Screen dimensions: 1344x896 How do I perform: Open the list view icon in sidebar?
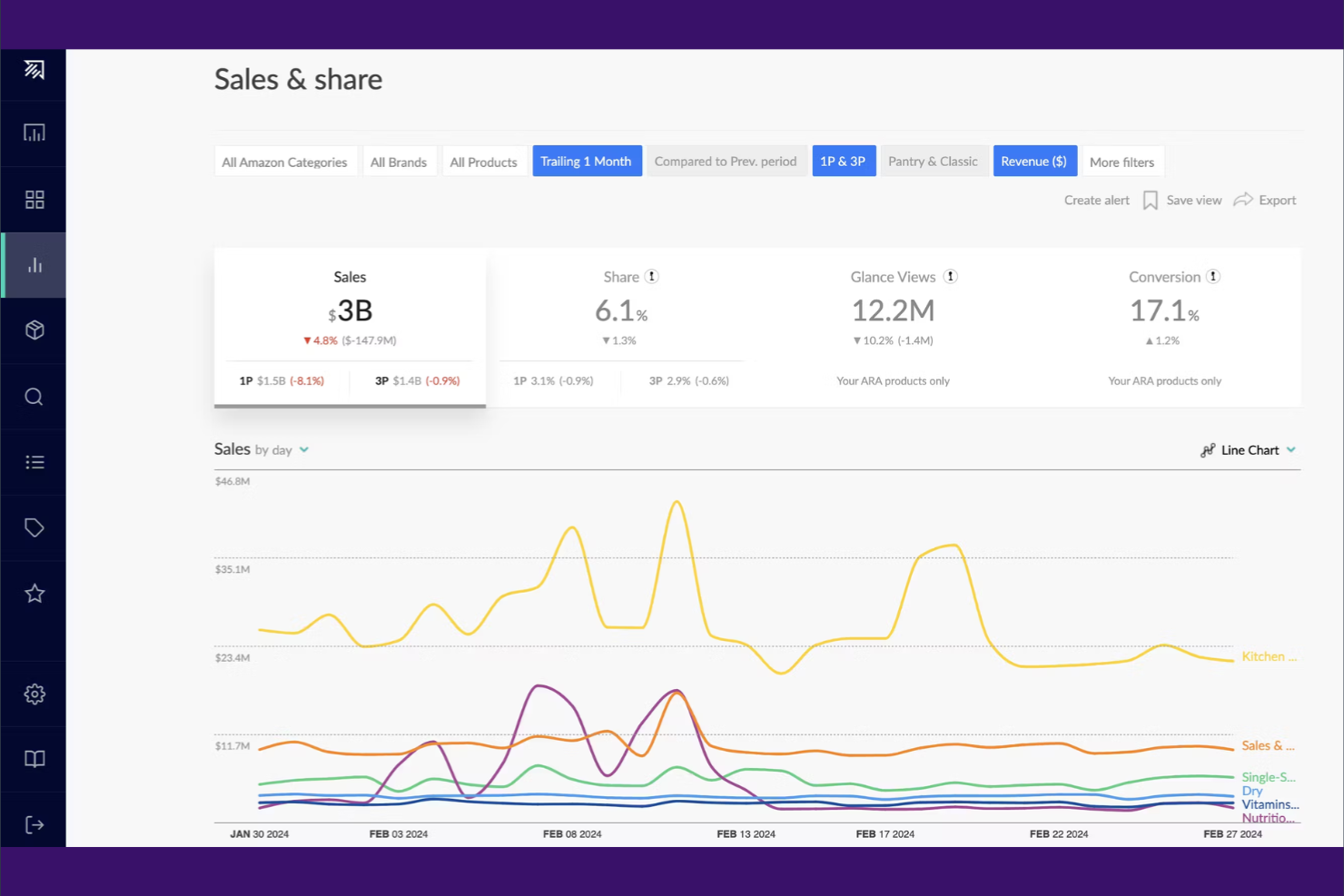34,462
